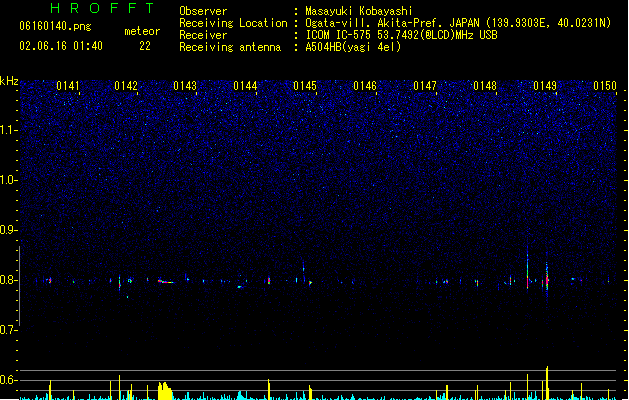This screenshot has width=629, height=400.
Task: Click the 0141 time marker
Action: pyautogui.click(x=68, y=86)
